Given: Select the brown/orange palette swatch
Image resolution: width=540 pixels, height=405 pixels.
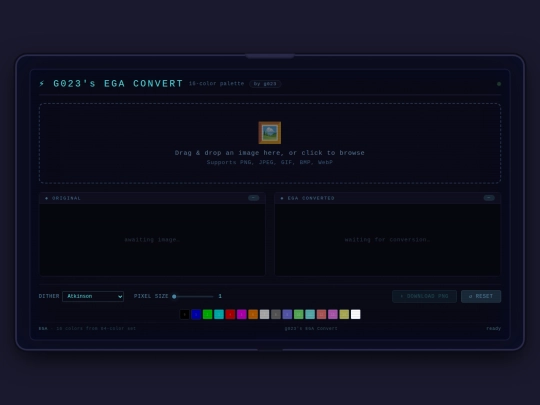Looking at the screenshot, I should click(x=253, y=314).
